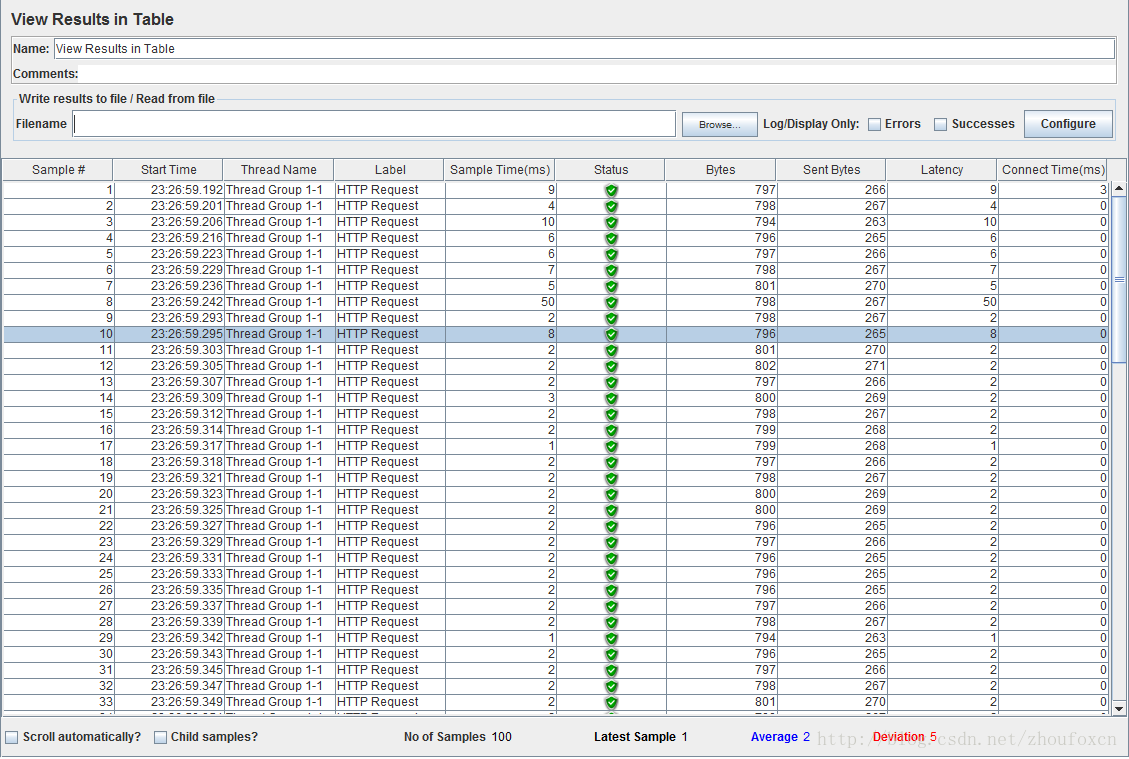Enable the Errors only checkbox
Screen dimensions: 1129x759
874,125
